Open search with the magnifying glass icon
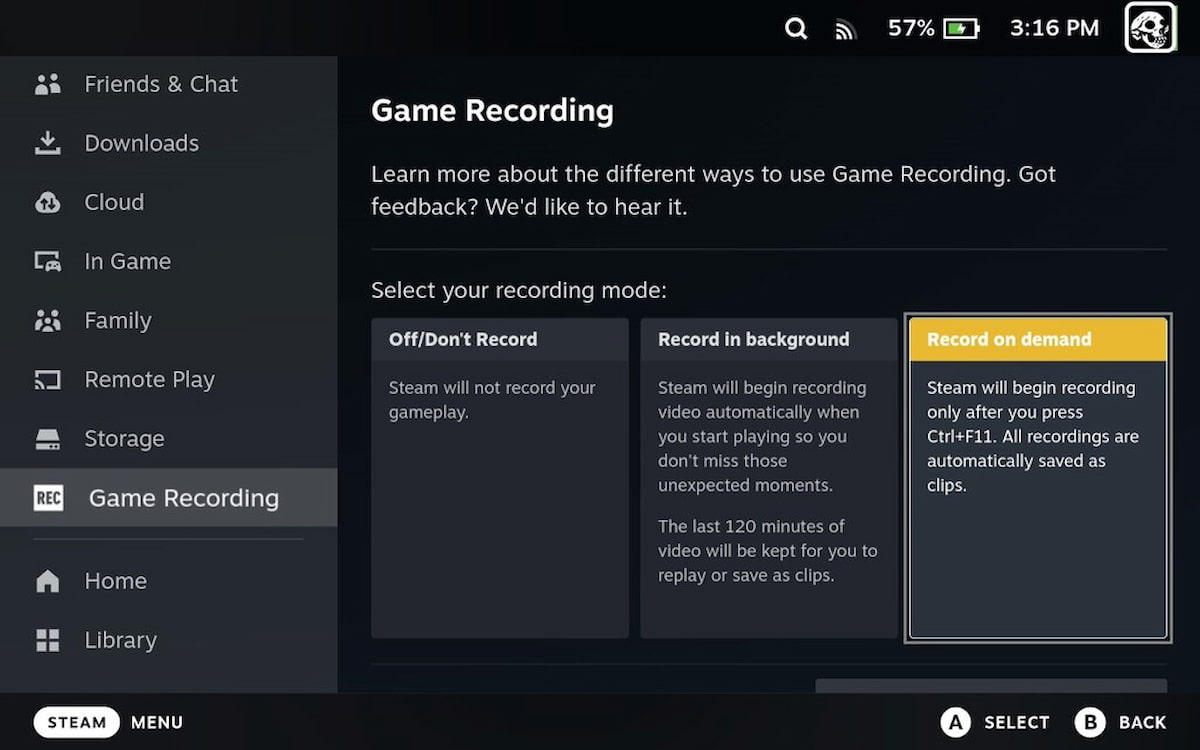The image size is (1200, 750). 796,28
